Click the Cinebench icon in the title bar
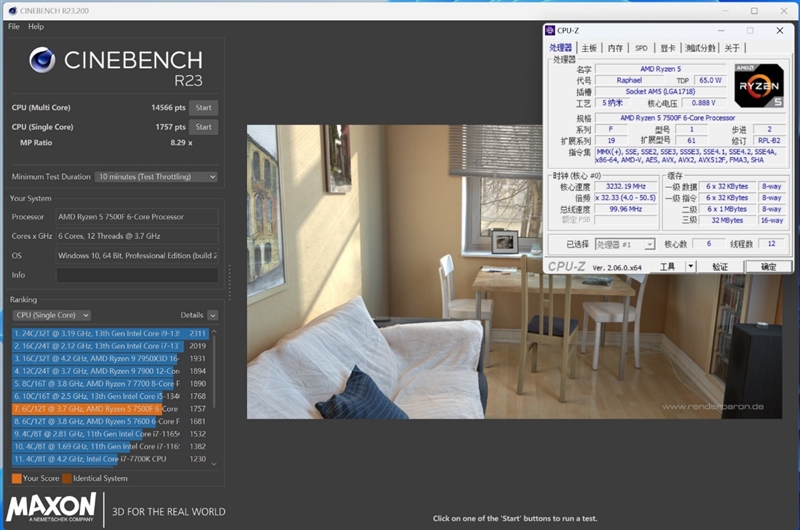 click(x=13, y=11)
